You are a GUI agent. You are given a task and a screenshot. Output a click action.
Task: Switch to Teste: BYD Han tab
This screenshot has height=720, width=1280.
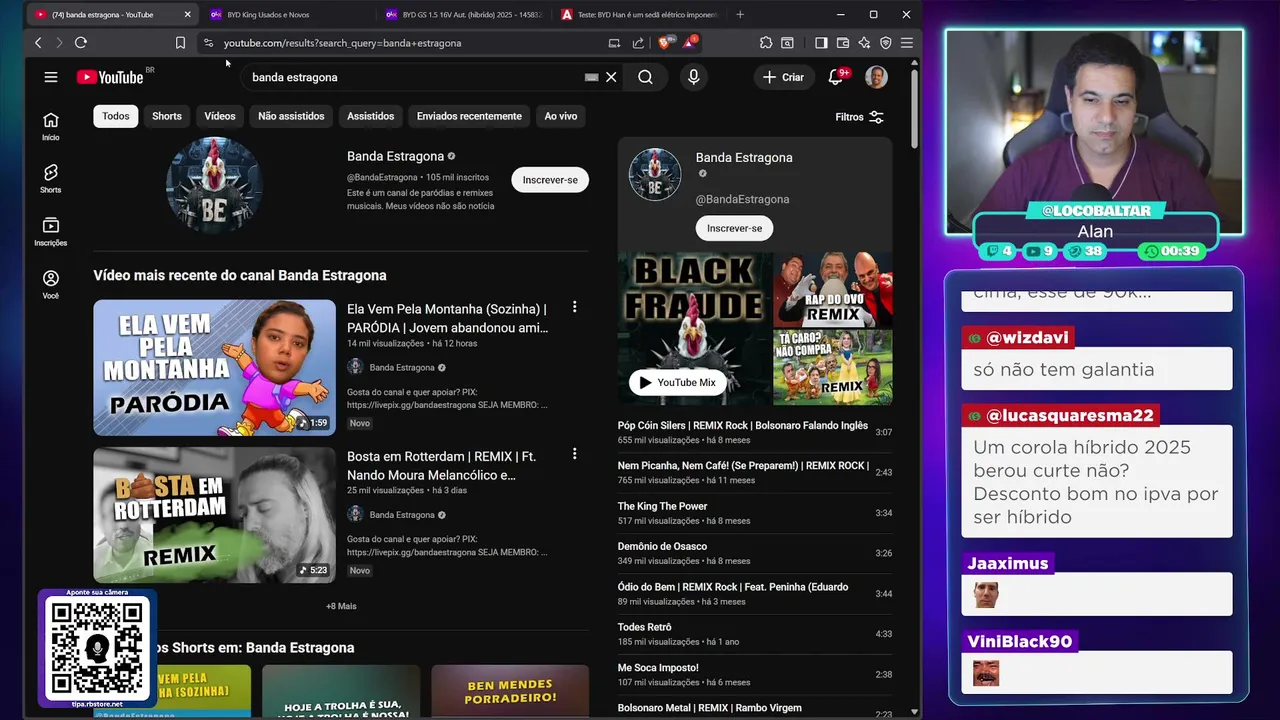638,15
